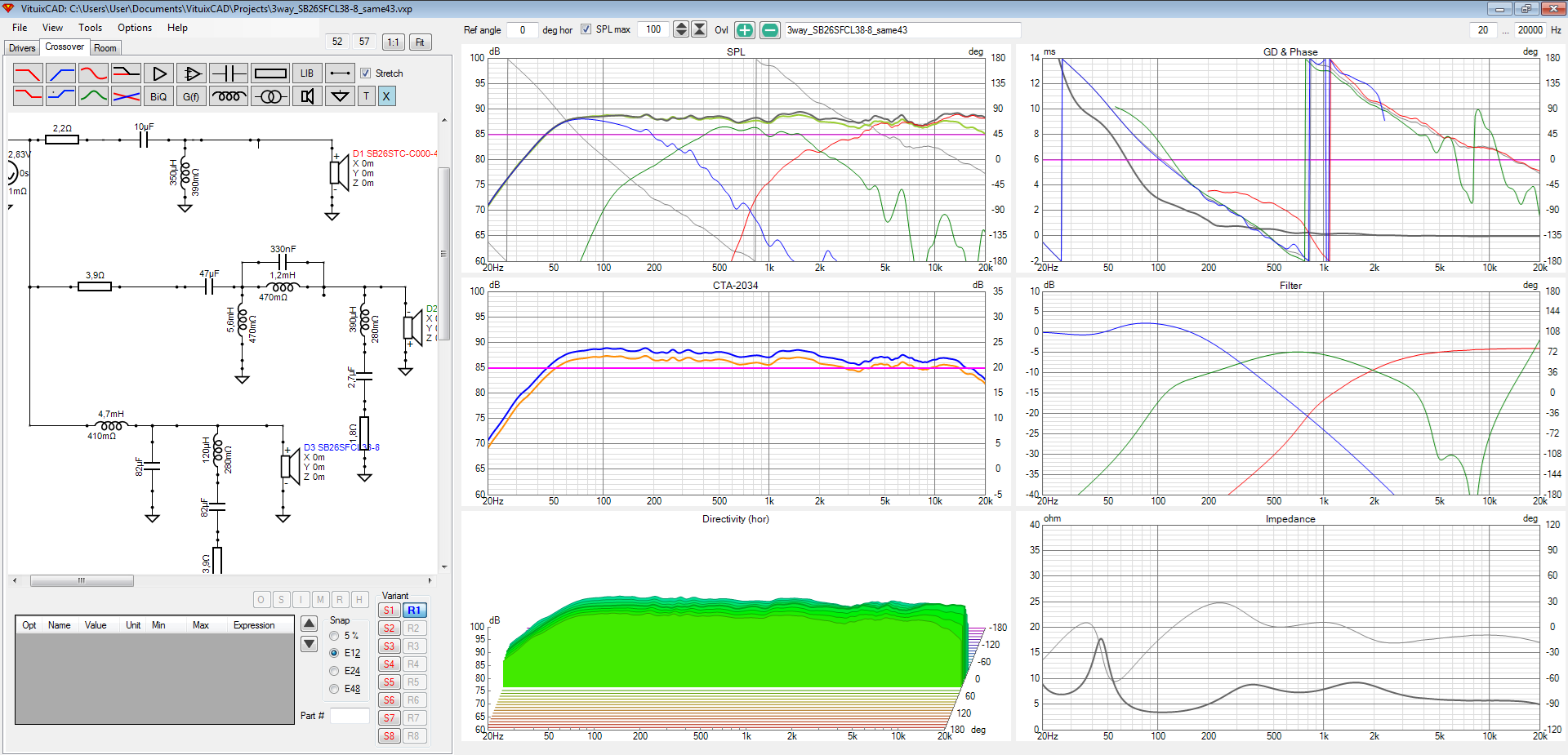The image size is (1568, 755).
Task: Switch to the Crossover tab
Action: [x=65, y=47]
